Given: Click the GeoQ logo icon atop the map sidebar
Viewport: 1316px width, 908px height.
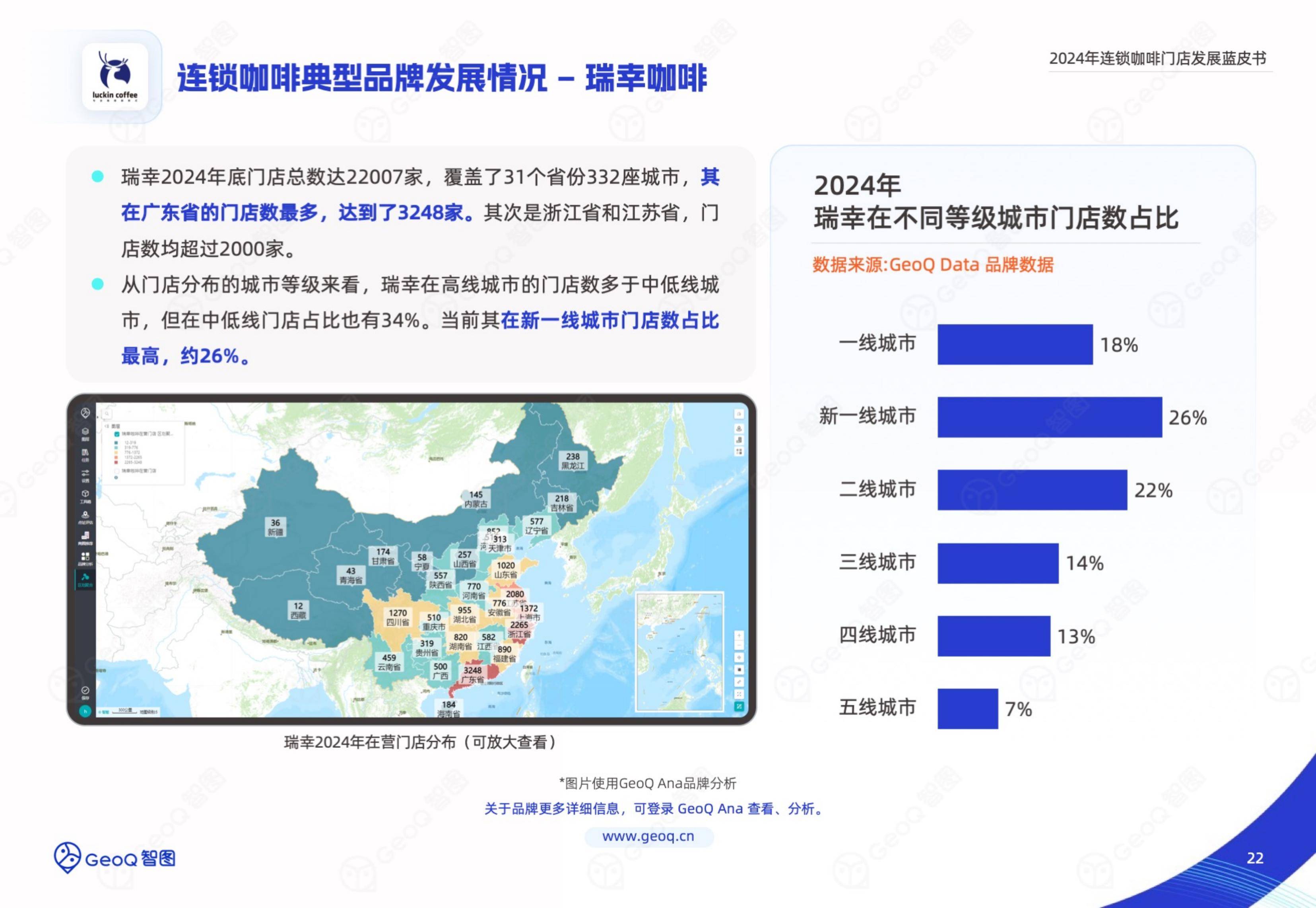Looking at the screenshot, I should point(85,413).
